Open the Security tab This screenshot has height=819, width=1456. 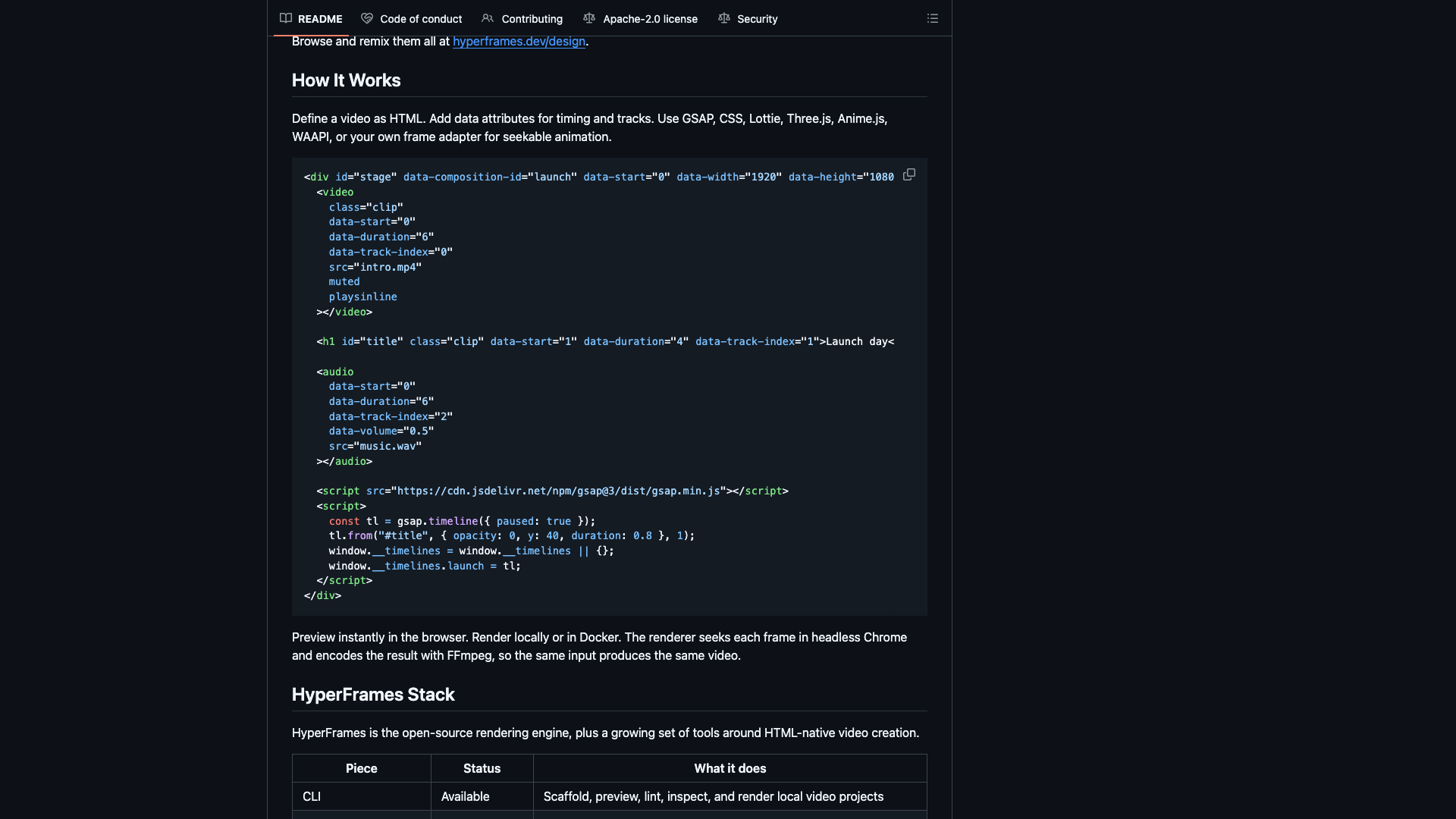(x=748, y=18)
